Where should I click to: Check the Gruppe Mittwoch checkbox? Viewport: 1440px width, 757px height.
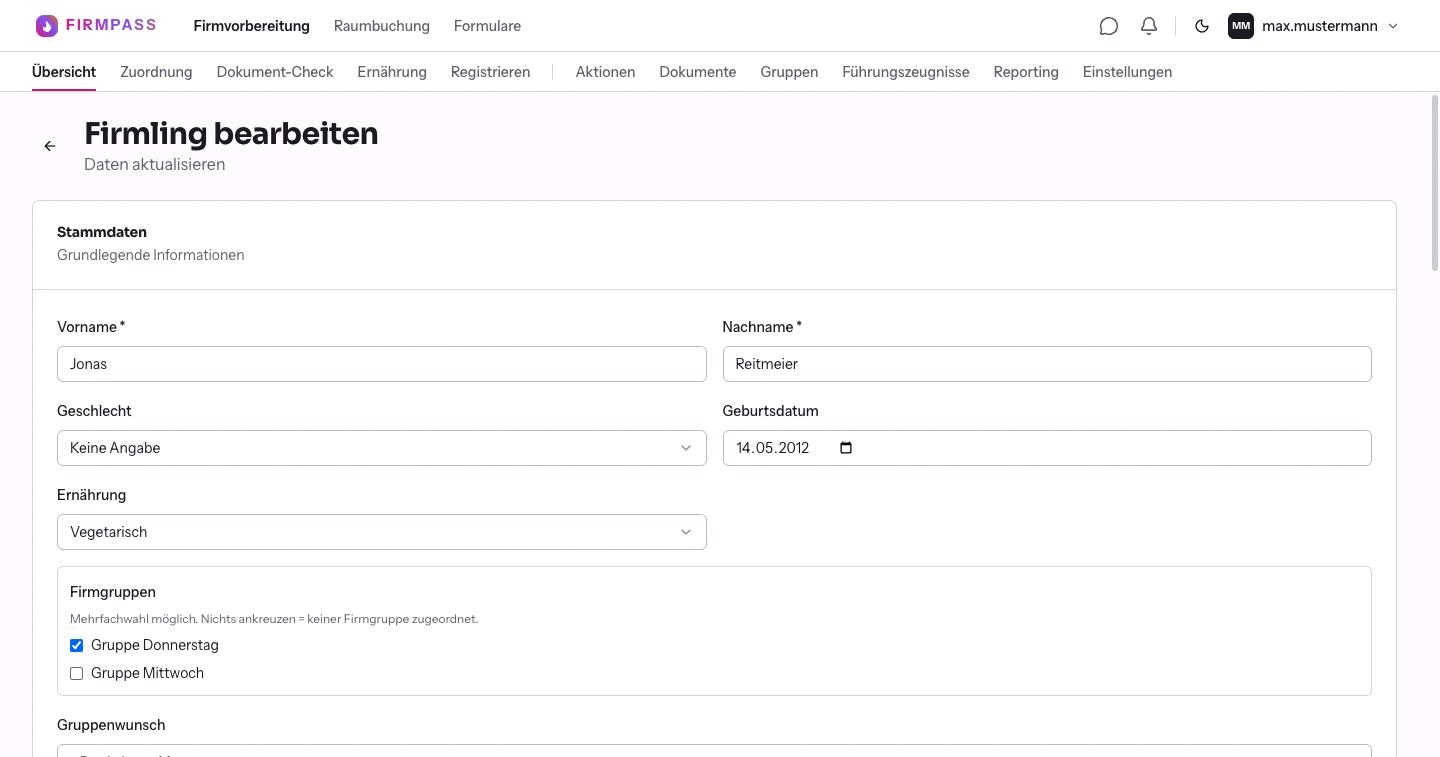76,673
